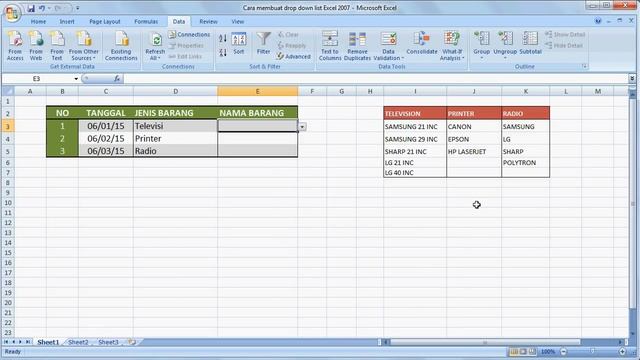The width and height of the screenshot is (640, 360).
Task: Click Subtotal button
Action: [530, 43]
